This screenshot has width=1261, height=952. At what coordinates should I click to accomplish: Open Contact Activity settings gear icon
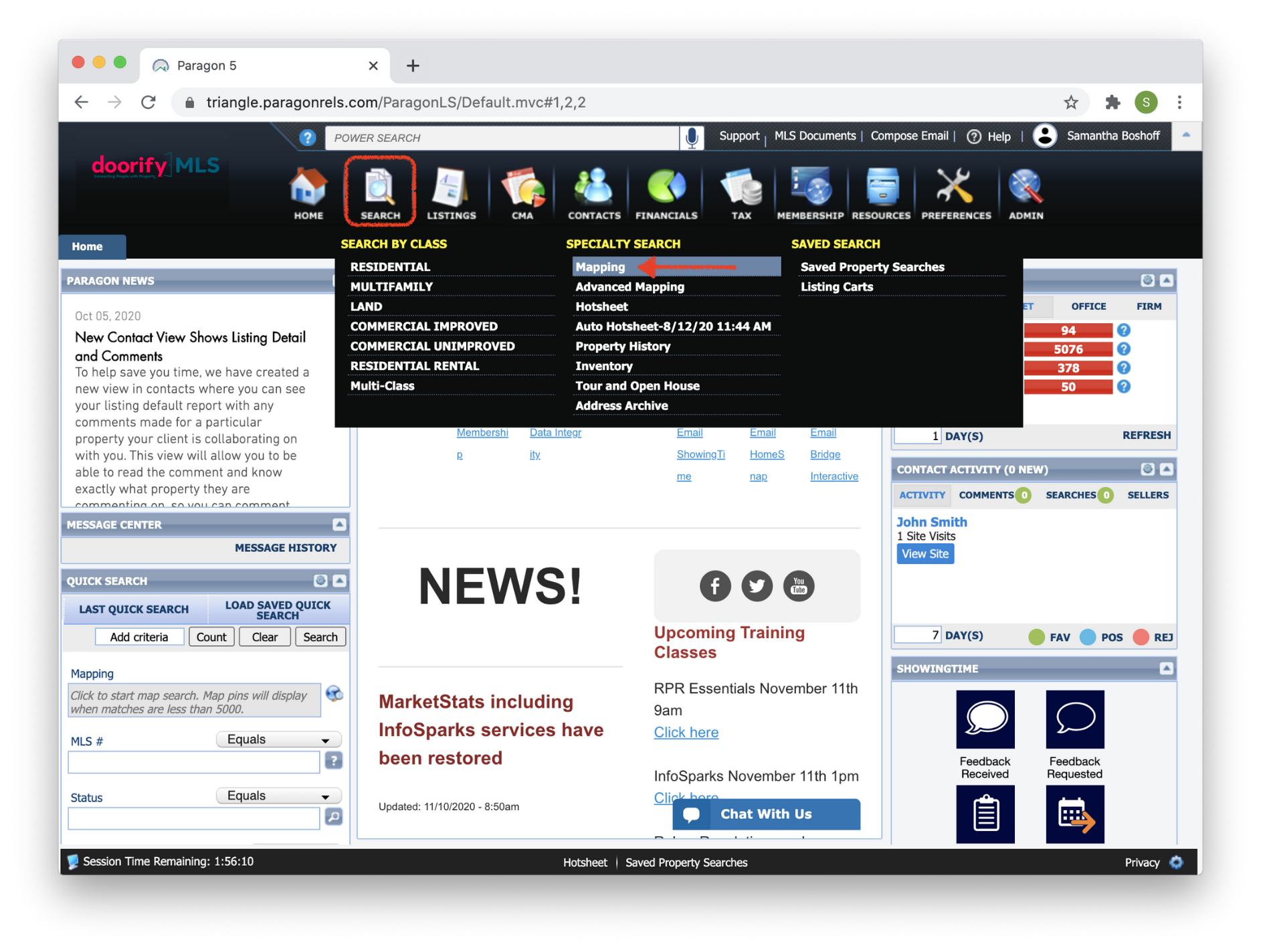[x=1147, y=469]
